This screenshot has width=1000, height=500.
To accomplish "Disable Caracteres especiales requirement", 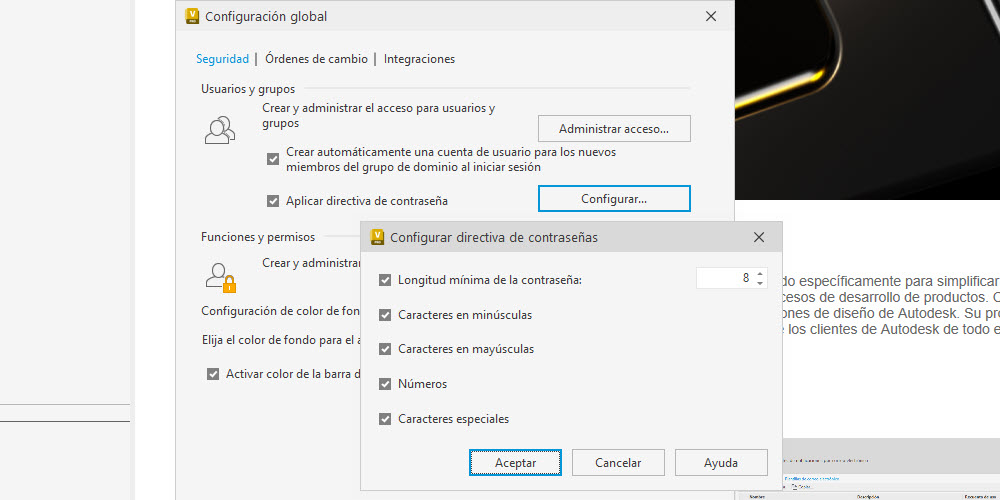I will [385, 419].
